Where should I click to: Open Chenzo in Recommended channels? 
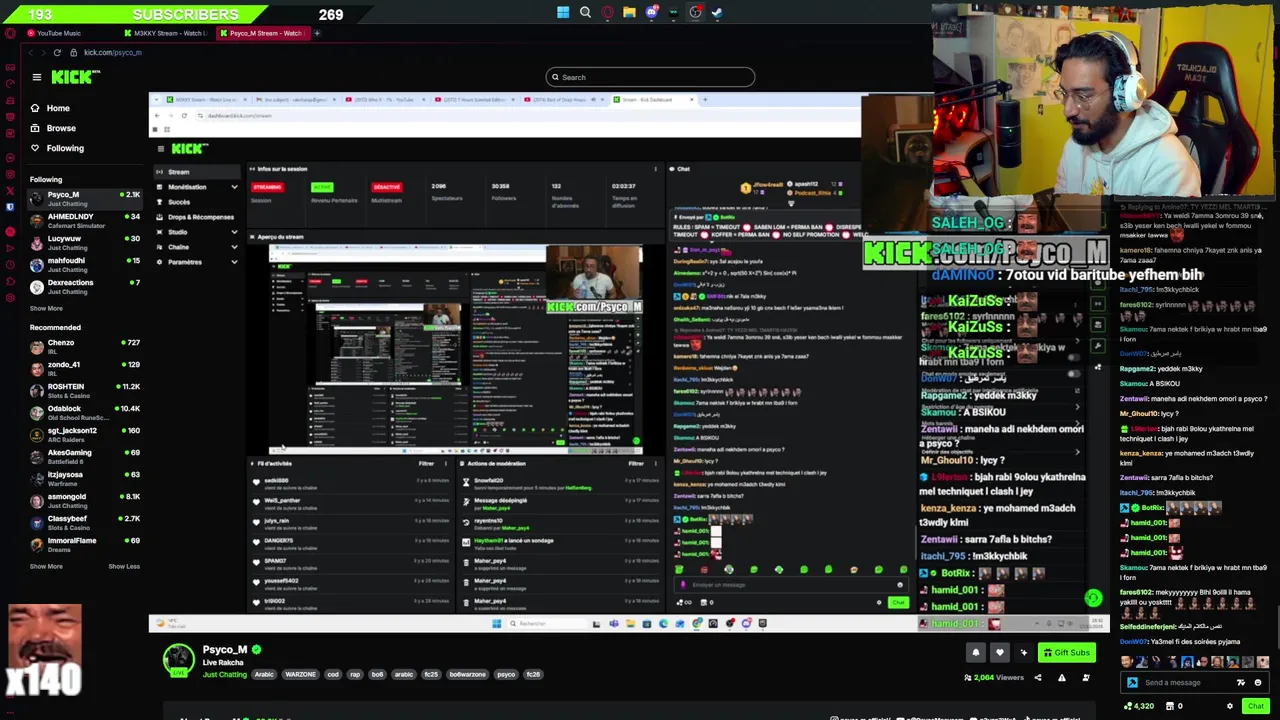coord(84,347)
